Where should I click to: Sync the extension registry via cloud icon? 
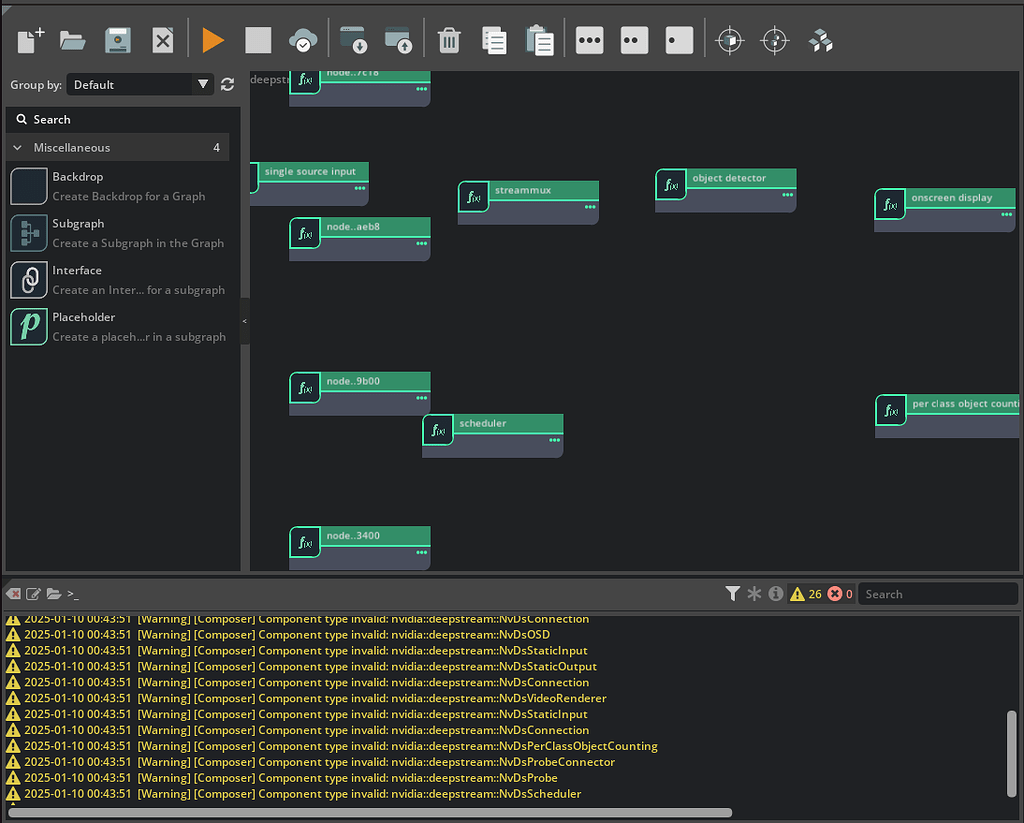coord(302,40)
